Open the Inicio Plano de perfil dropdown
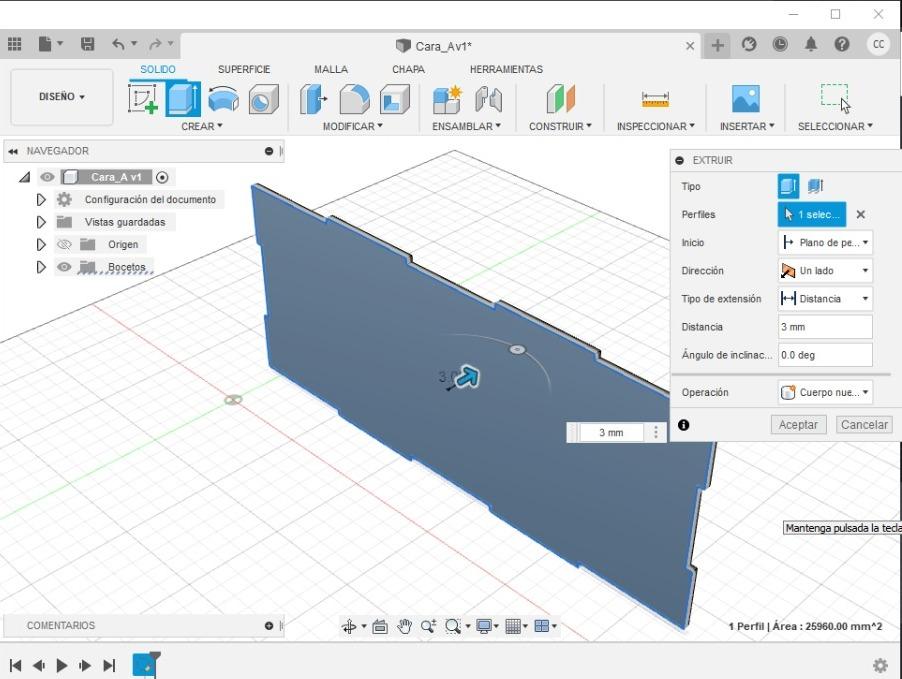 pyautogui.click(x=825, y=242)
